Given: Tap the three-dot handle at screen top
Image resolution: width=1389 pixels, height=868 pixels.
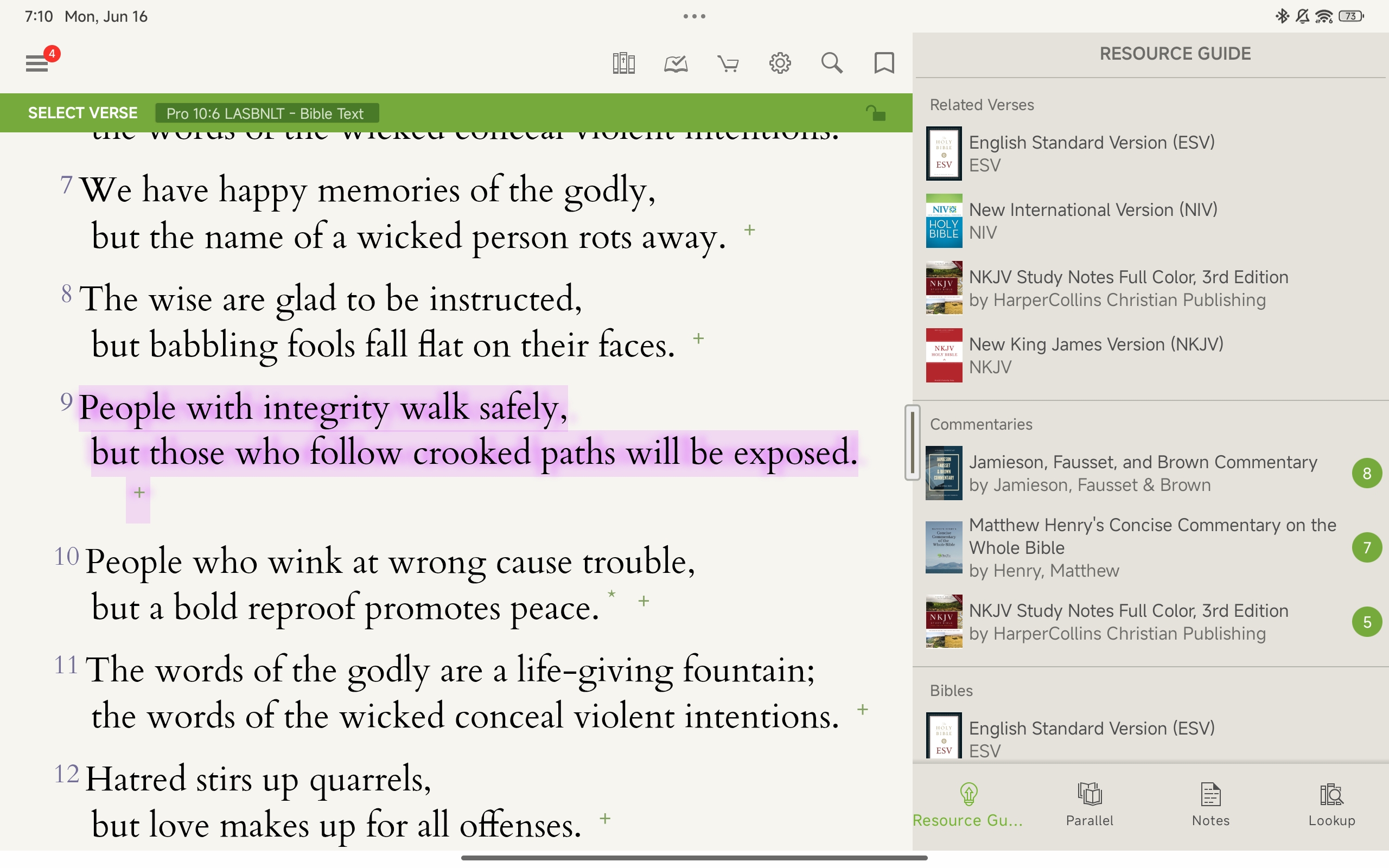Looking at the screenshot, I should pos(694,16).
